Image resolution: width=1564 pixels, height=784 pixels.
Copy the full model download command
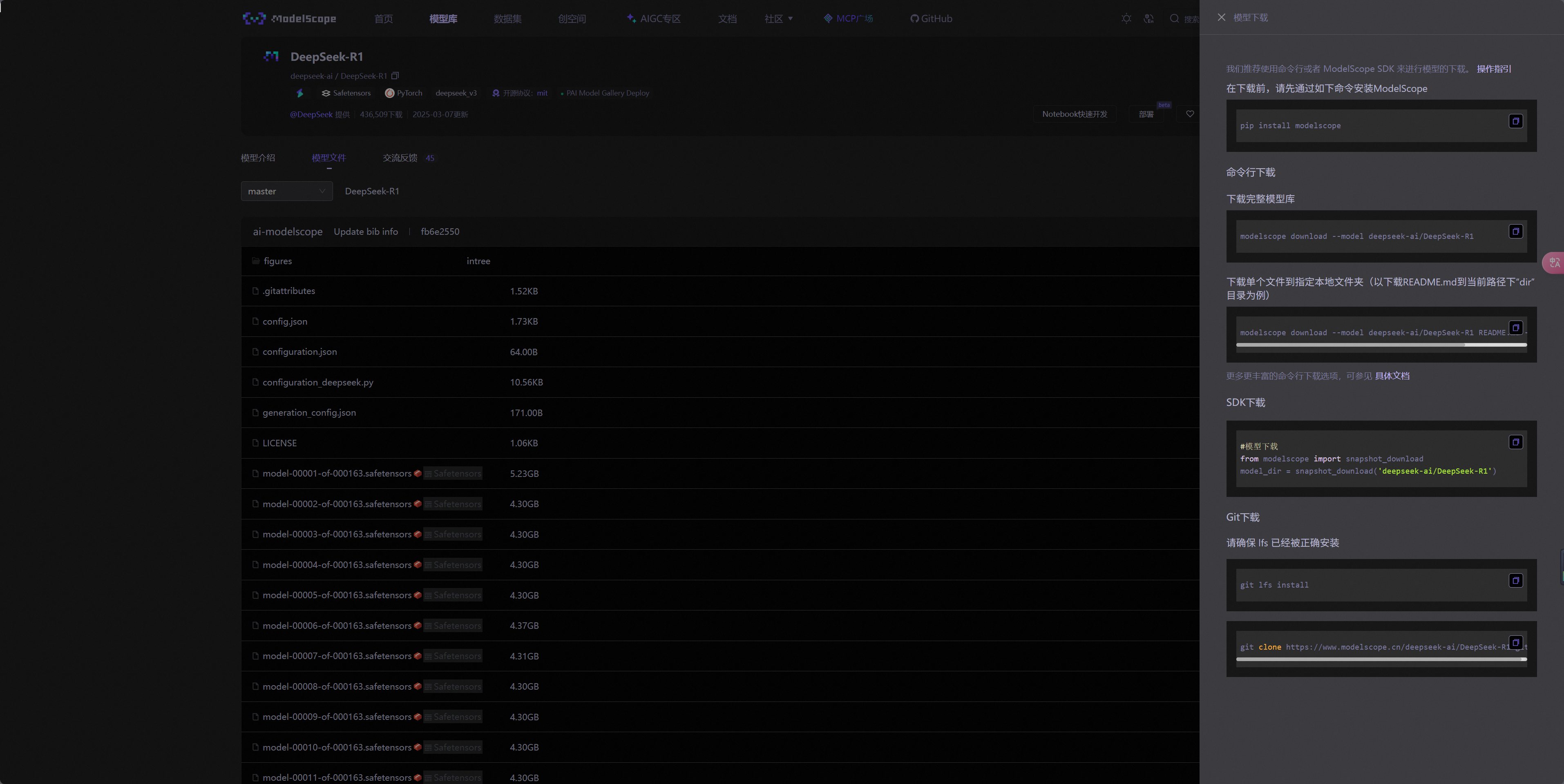(1515, 232)
